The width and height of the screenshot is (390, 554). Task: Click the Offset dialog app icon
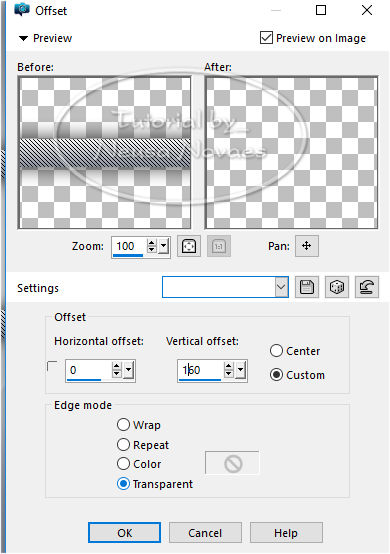pos(22,10)
